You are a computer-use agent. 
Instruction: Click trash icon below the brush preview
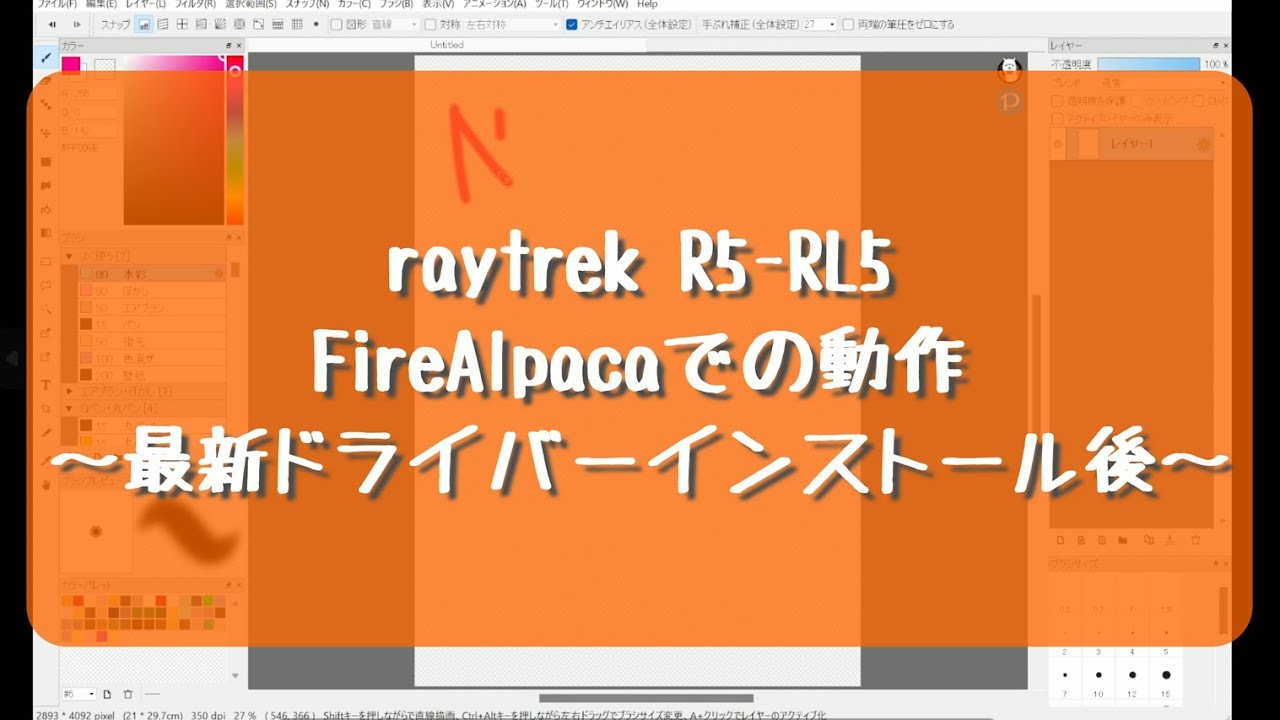tap(128, 694)
